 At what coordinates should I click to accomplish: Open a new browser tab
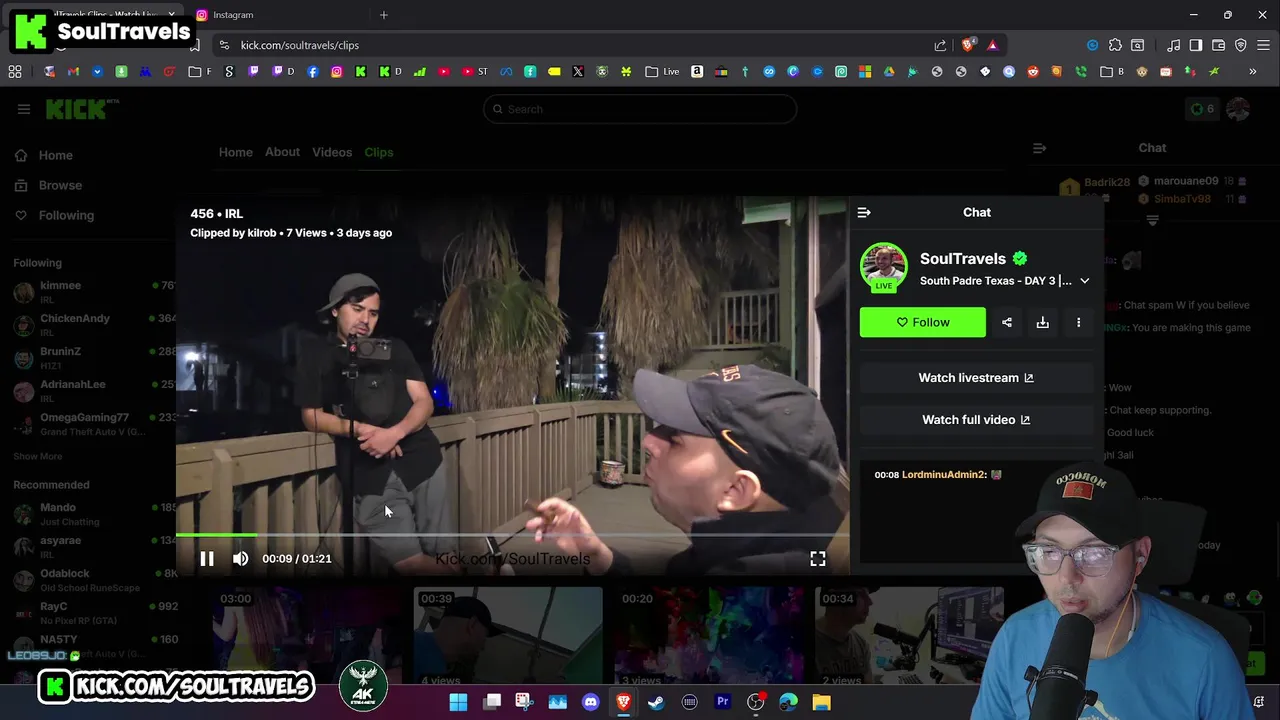click(x=383, y=15)
